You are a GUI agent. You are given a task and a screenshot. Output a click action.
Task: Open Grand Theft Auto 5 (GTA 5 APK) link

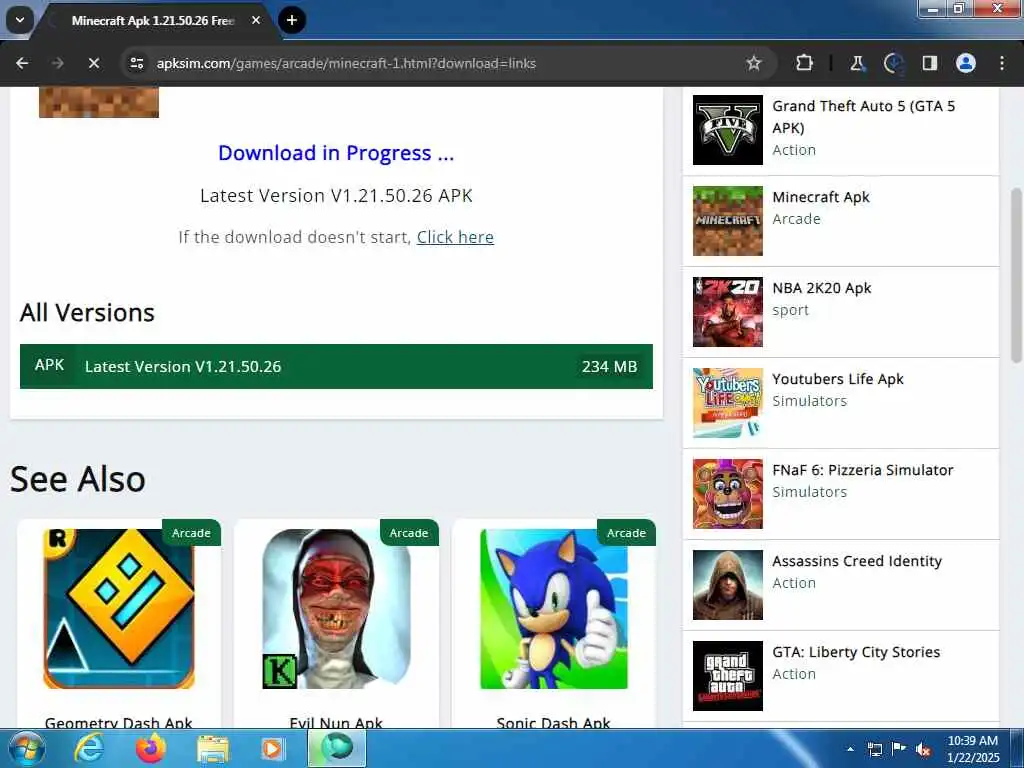point(863,117)
